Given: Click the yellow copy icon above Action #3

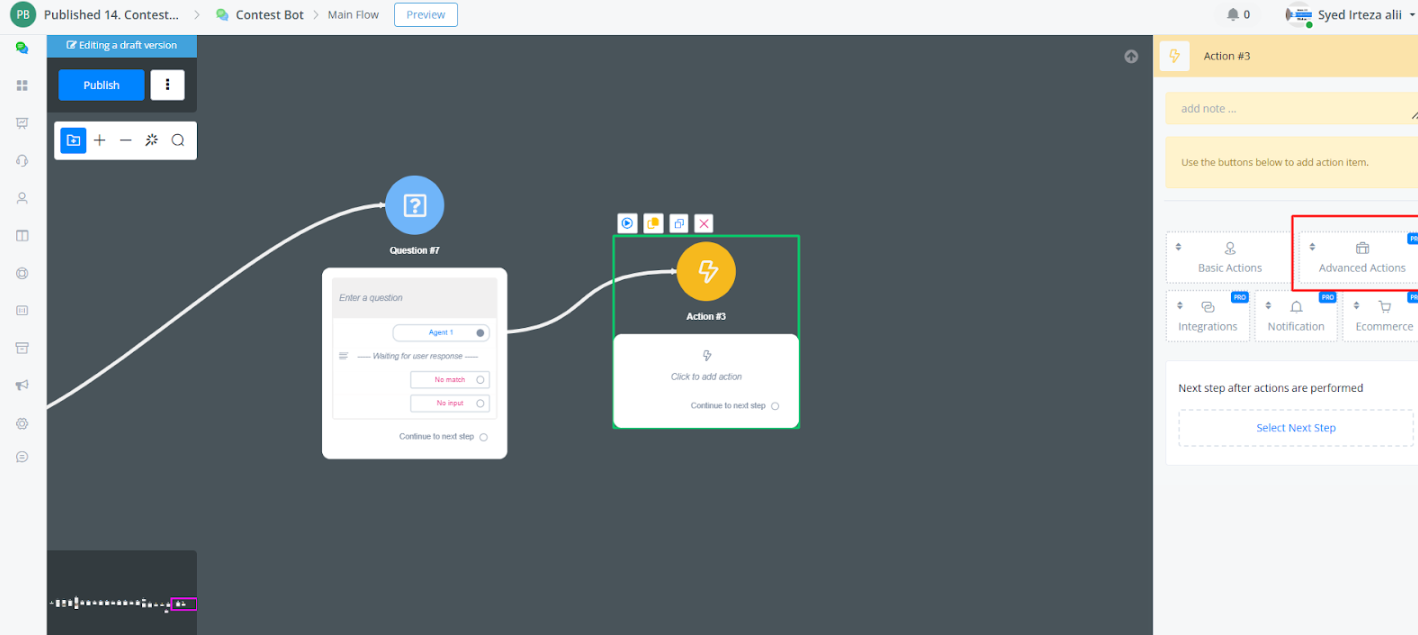Looking at the screenshot, I should coord(652,224).
